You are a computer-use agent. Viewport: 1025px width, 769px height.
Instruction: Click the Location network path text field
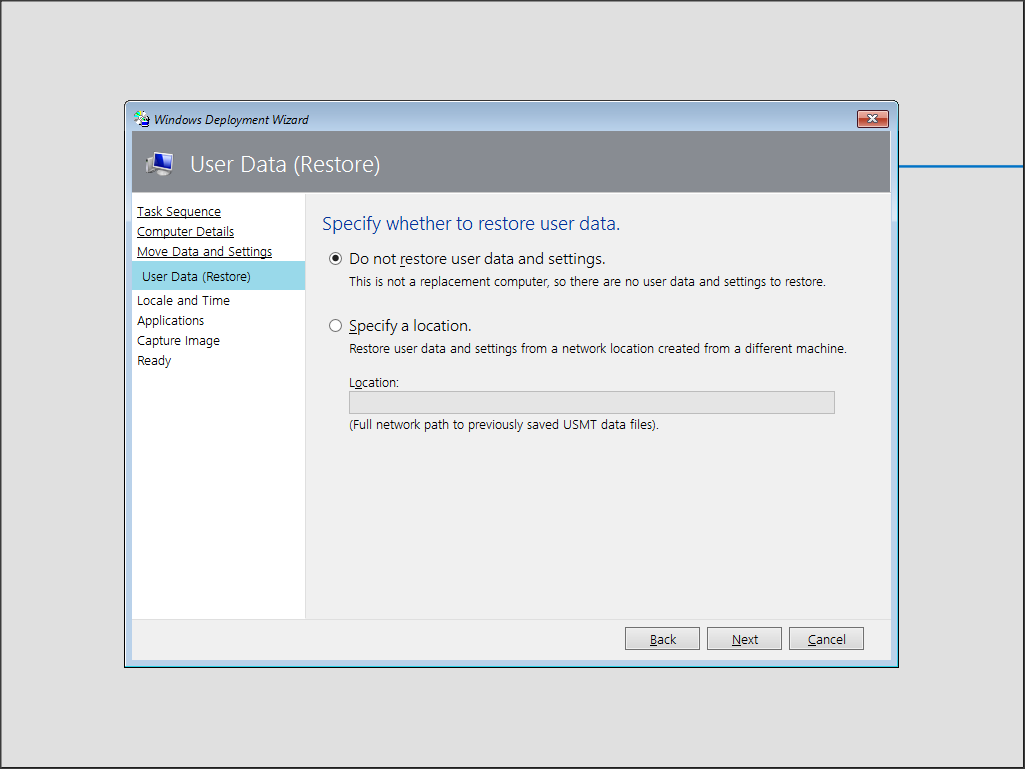(591, 402)
